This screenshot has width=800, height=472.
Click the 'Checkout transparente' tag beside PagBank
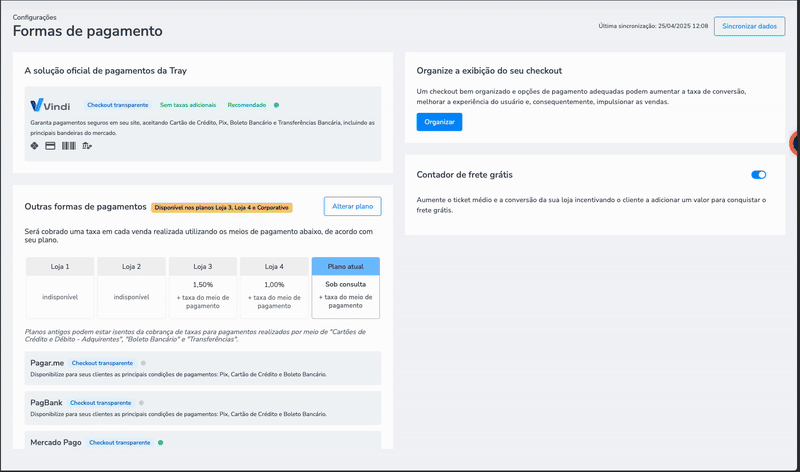101,403
